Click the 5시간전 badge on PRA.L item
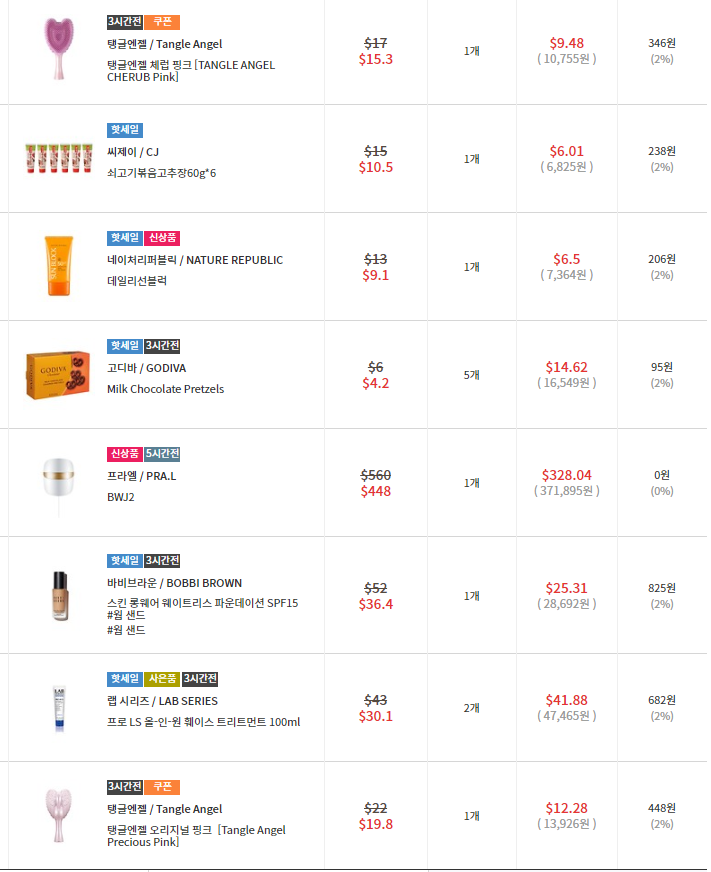Screen dimensions: 711x872 click(x=162, y=454)
